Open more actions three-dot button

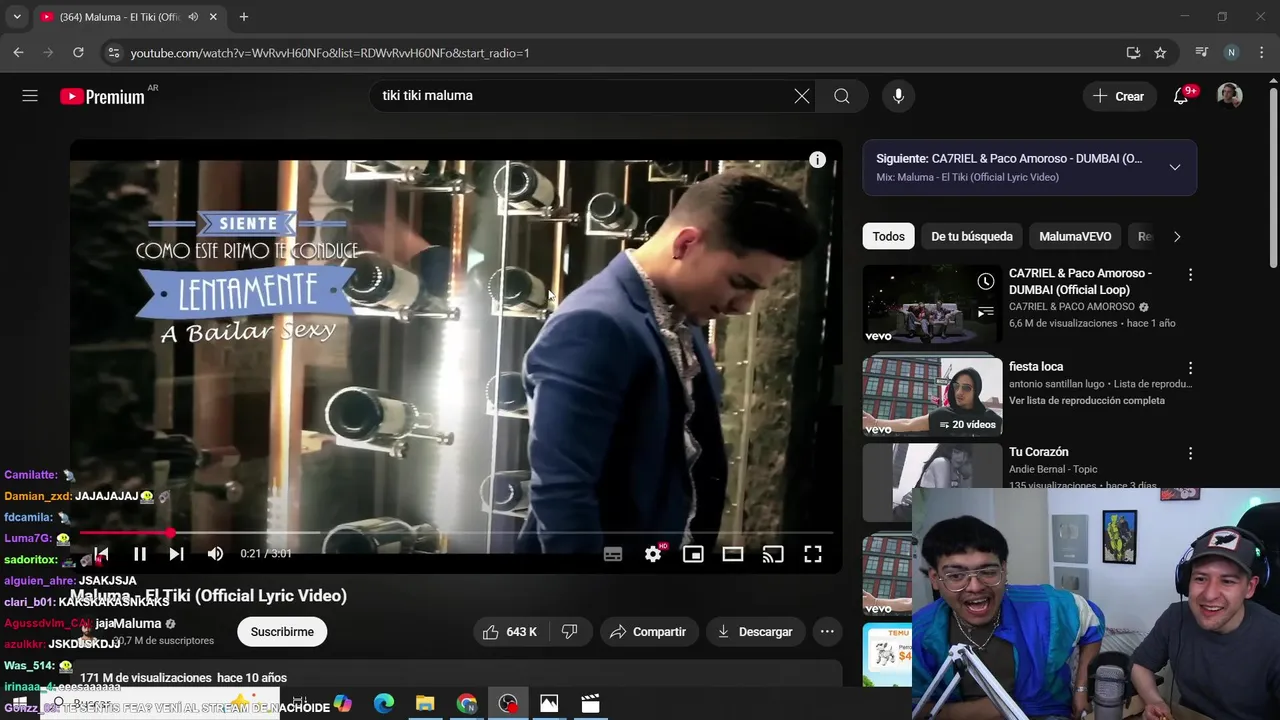click(827, 632)
